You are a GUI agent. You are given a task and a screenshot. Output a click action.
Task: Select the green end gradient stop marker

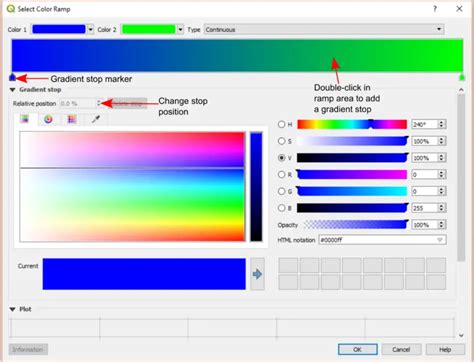tap(462, 78)
